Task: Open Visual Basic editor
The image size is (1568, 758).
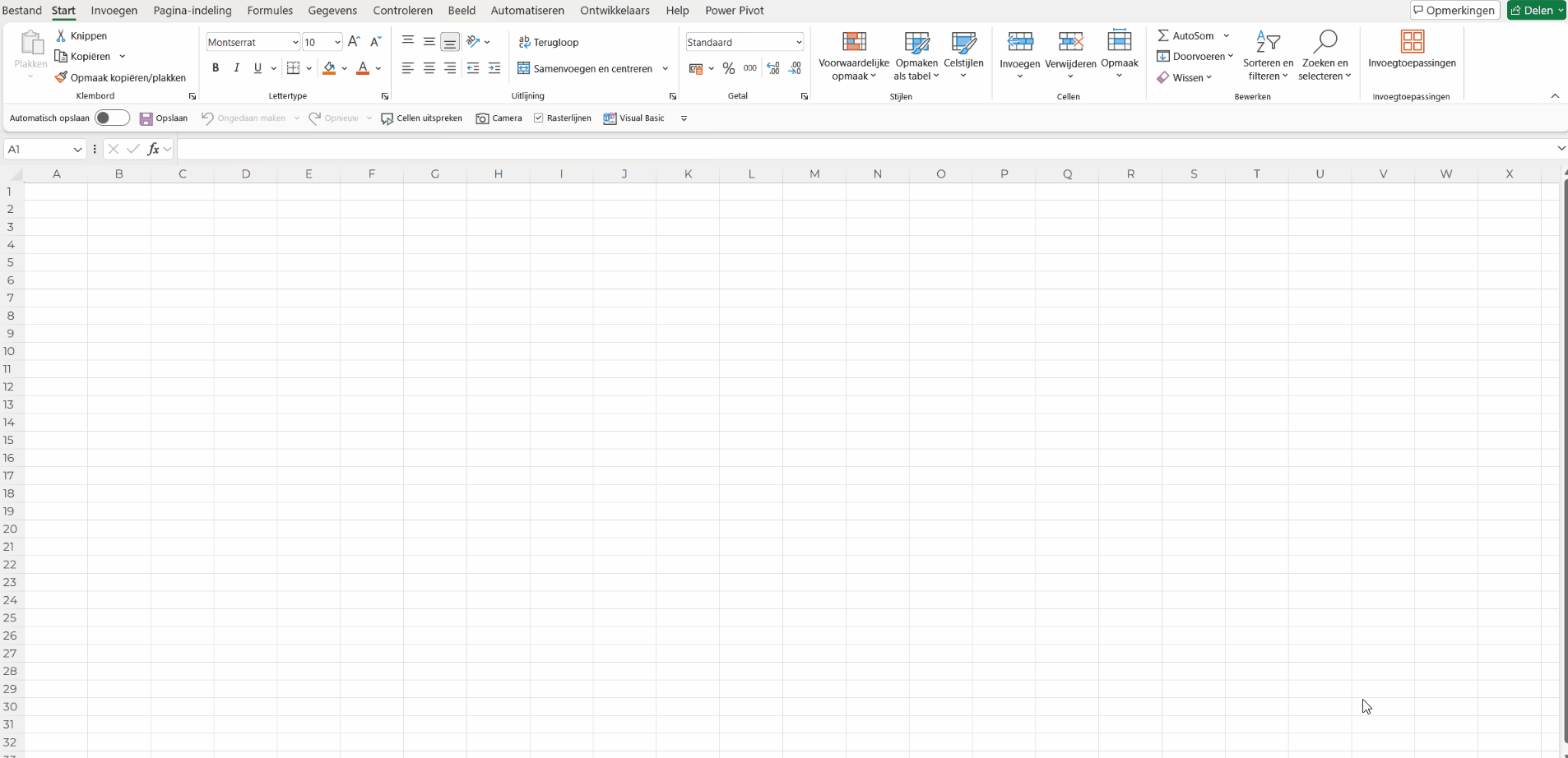Action: tap(634, 118)
